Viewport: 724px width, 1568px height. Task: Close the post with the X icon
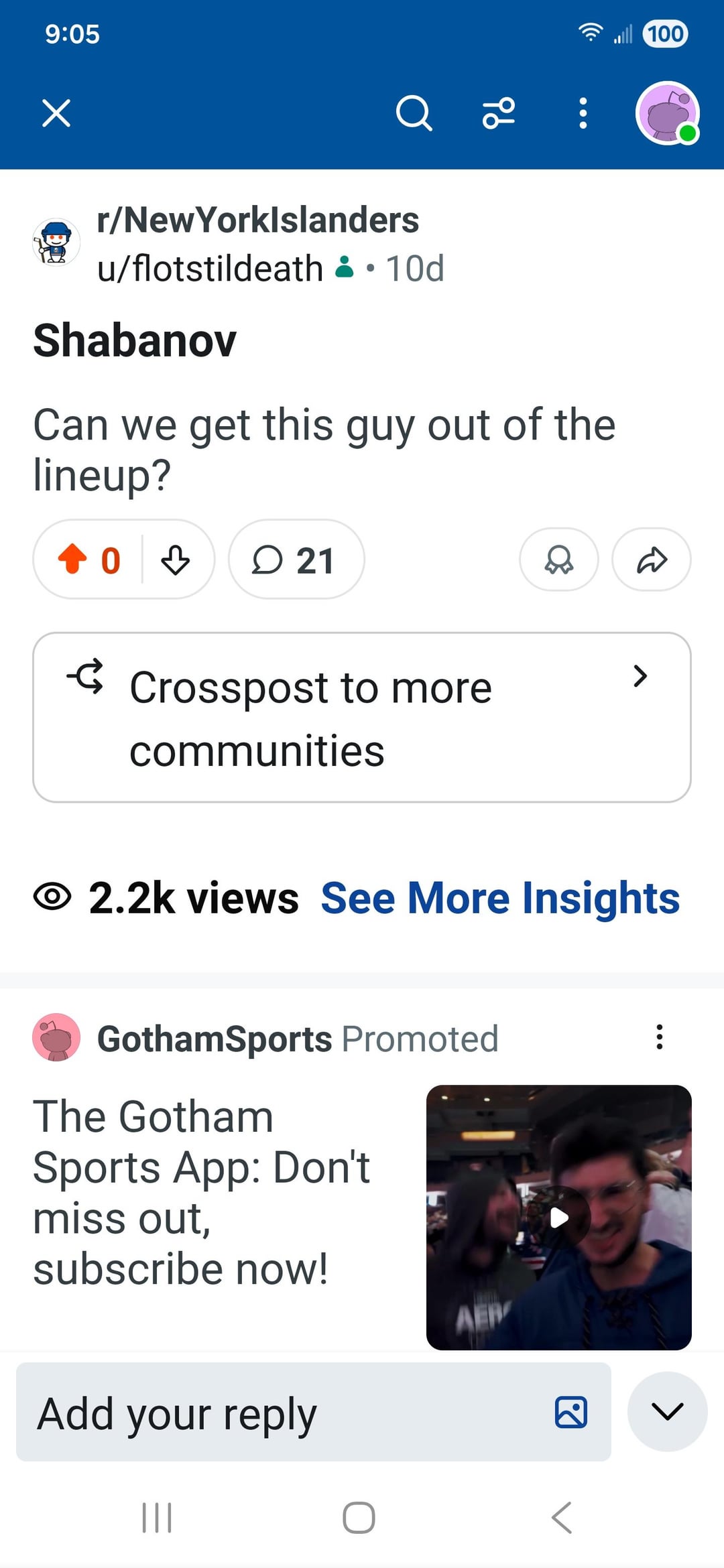[56, 113]
